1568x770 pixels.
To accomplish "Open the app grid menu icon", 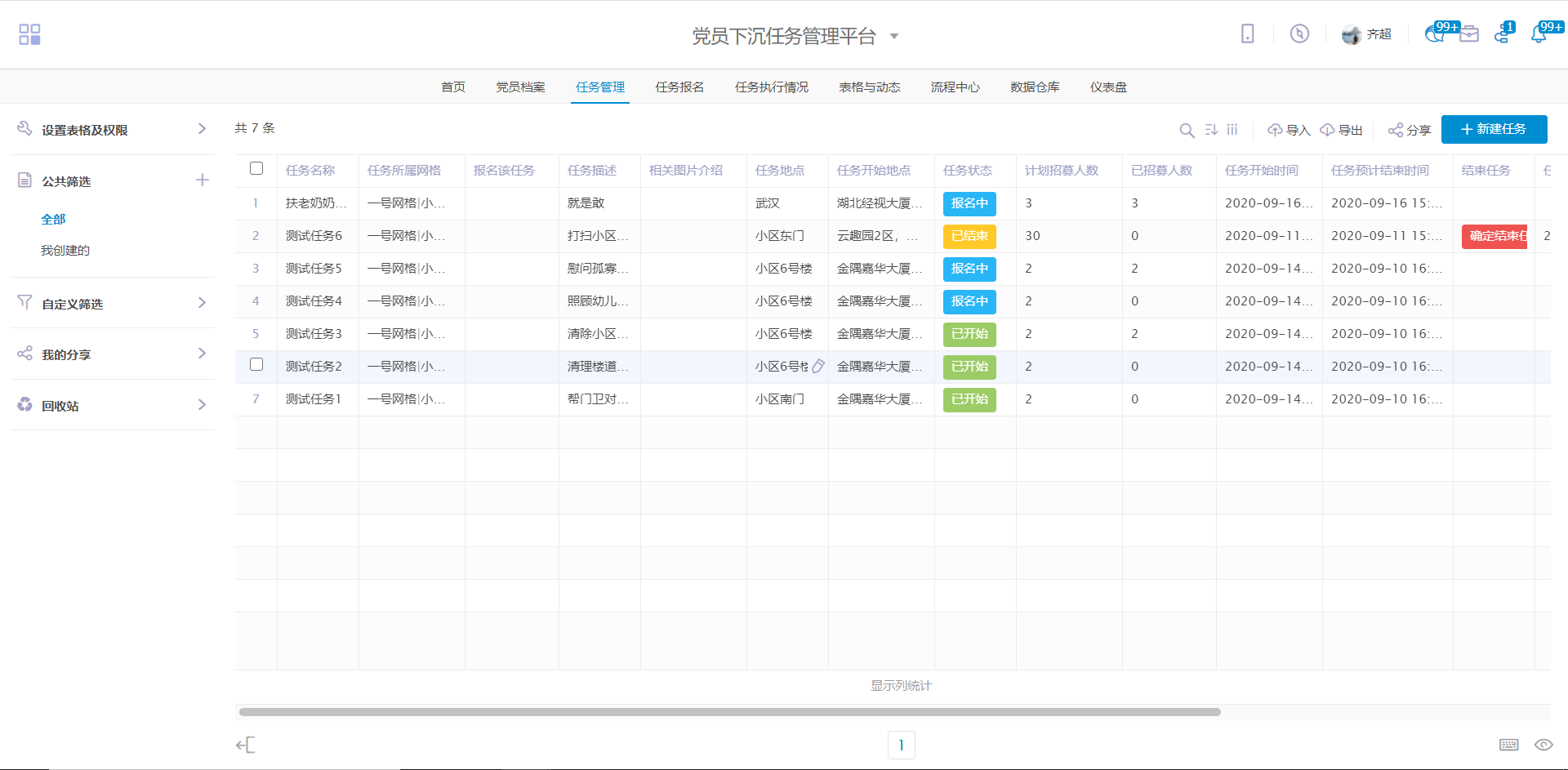I will [x=29, y=34].
